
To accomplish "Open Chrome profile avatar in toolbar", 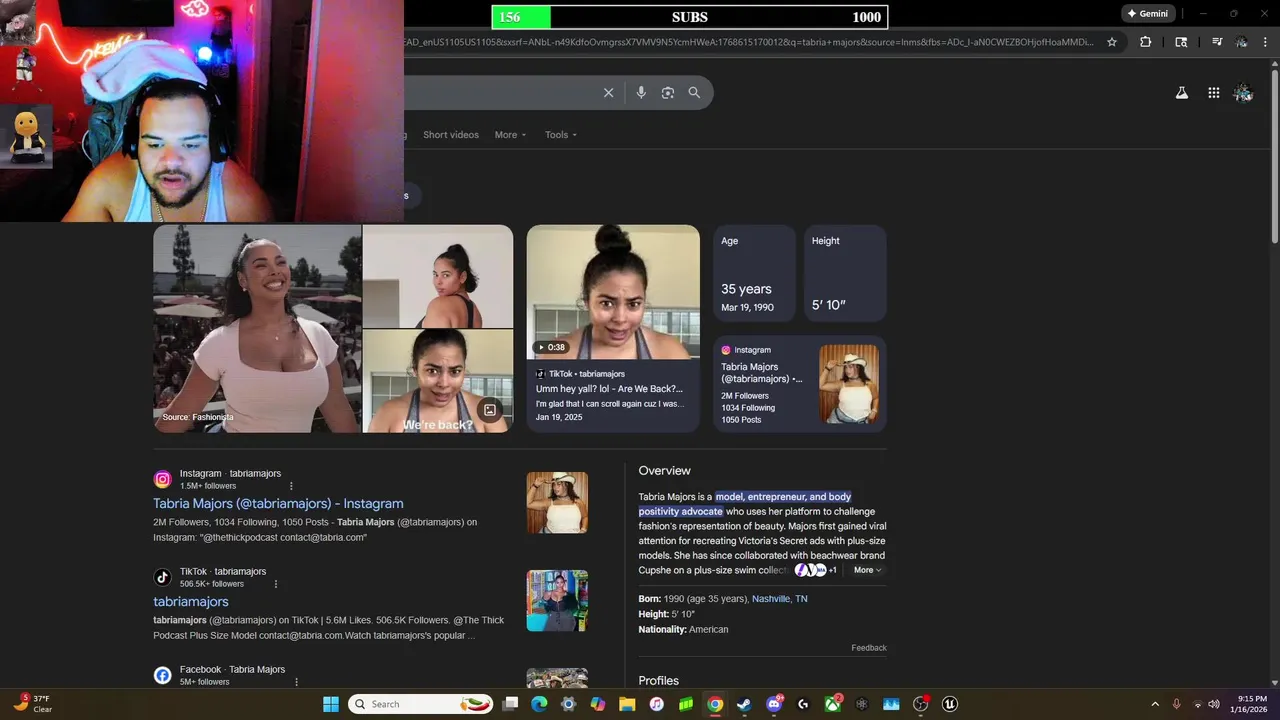I will pyautogui.click(x=1242, y=42).
